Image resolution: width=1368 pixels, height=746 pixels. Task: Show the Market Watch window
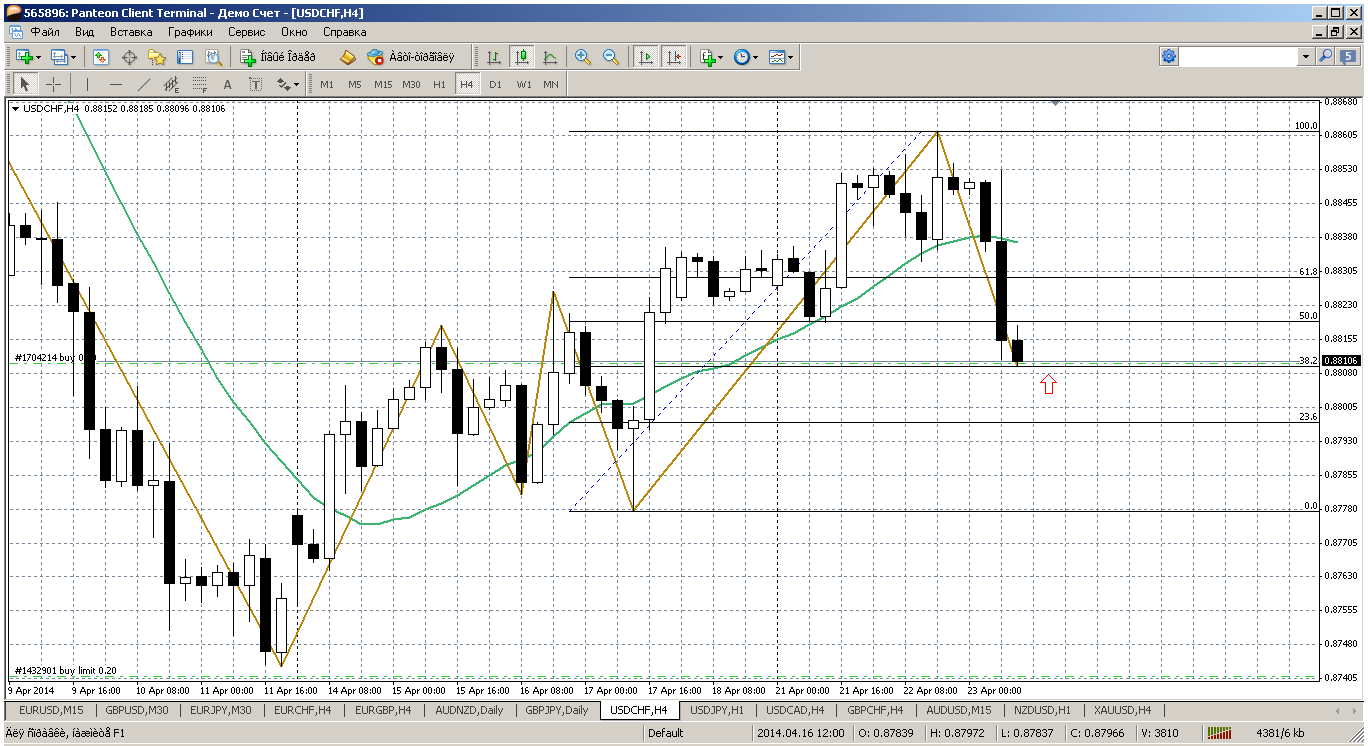[102, 57]
